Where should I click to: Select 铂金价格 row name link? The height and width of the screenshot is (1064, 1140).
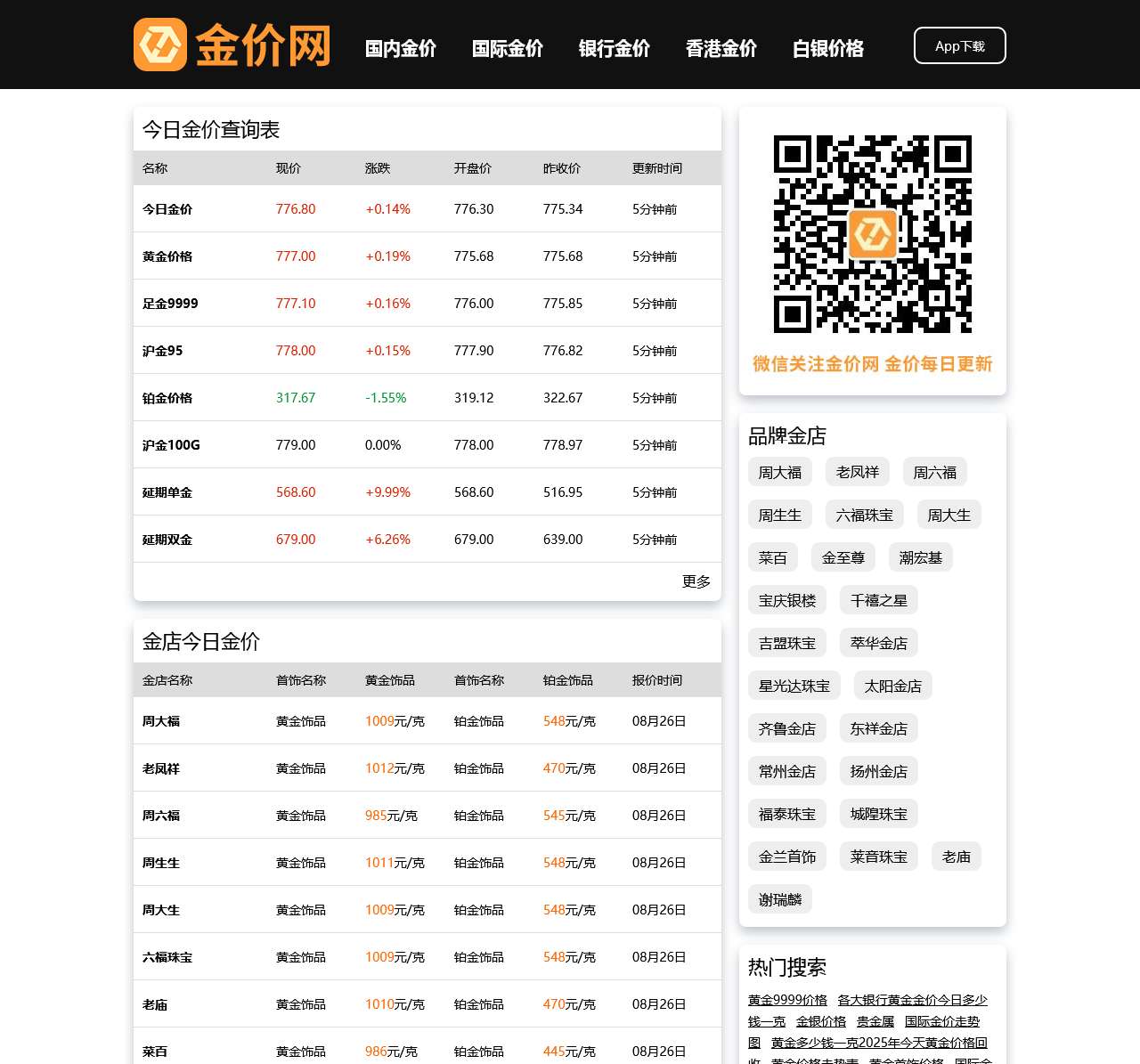tap(167, 398)
